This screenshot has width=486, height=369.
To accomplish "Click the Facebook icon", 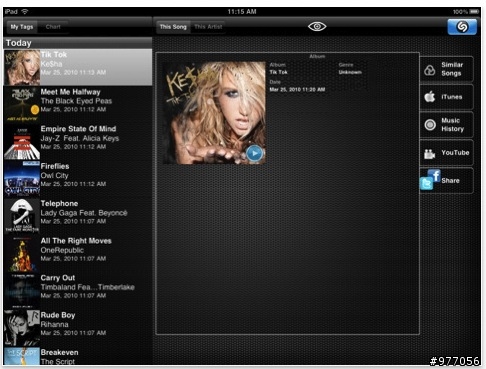I will tap(435, 175).
